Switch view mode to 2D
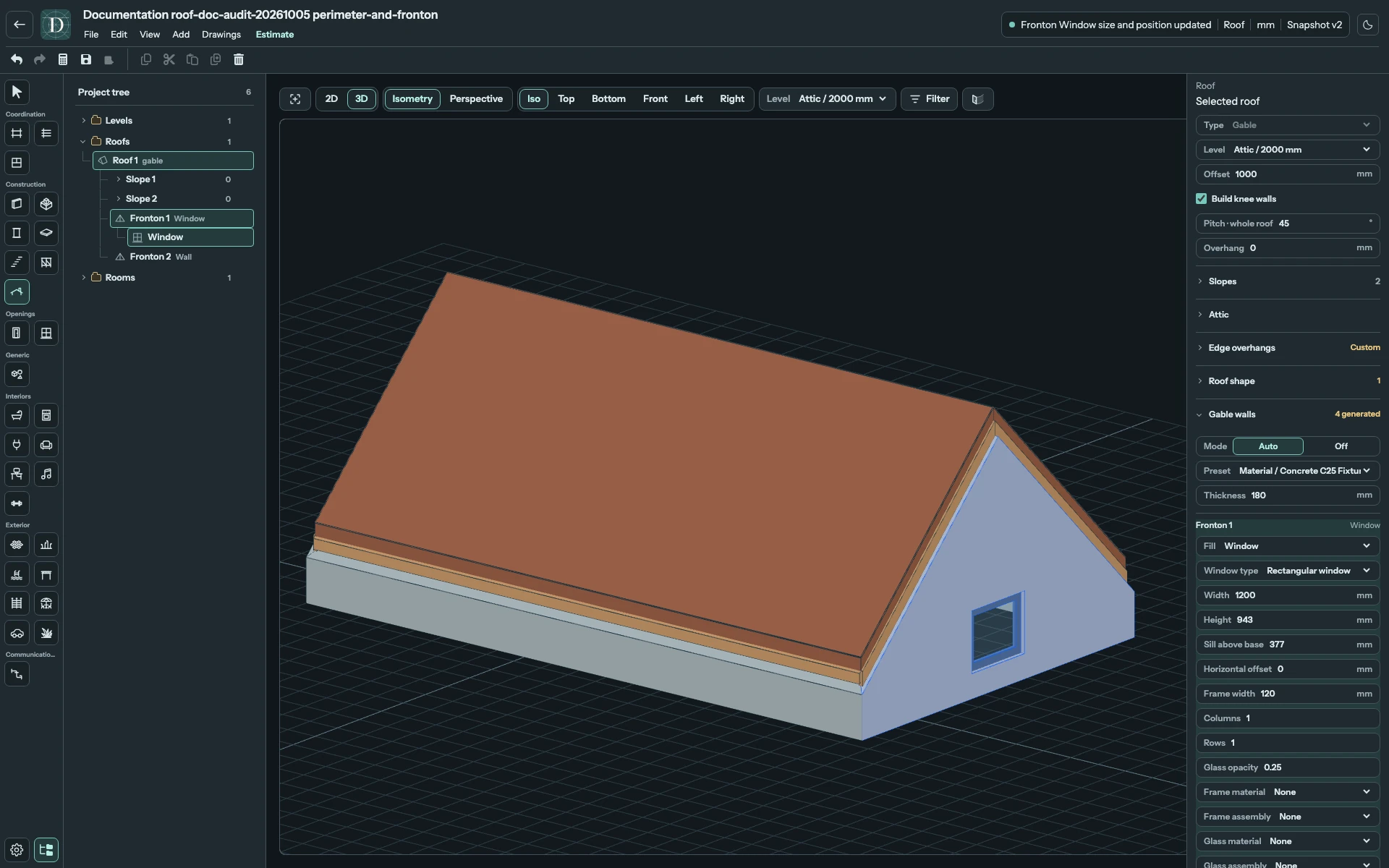The image size is (1389, 868). coord(331,99)
